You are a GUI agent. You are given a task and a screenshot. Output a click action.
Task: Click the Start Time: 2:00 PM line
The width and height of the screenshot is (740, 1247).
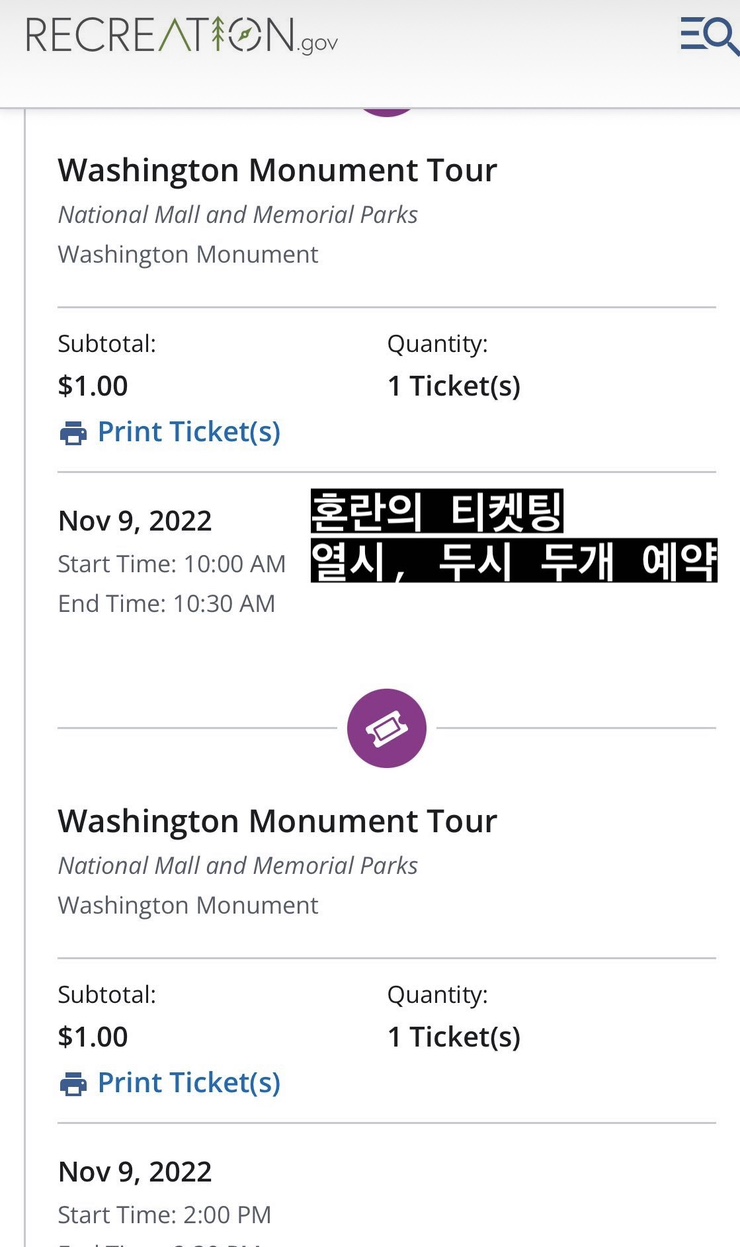(165, 1215)
